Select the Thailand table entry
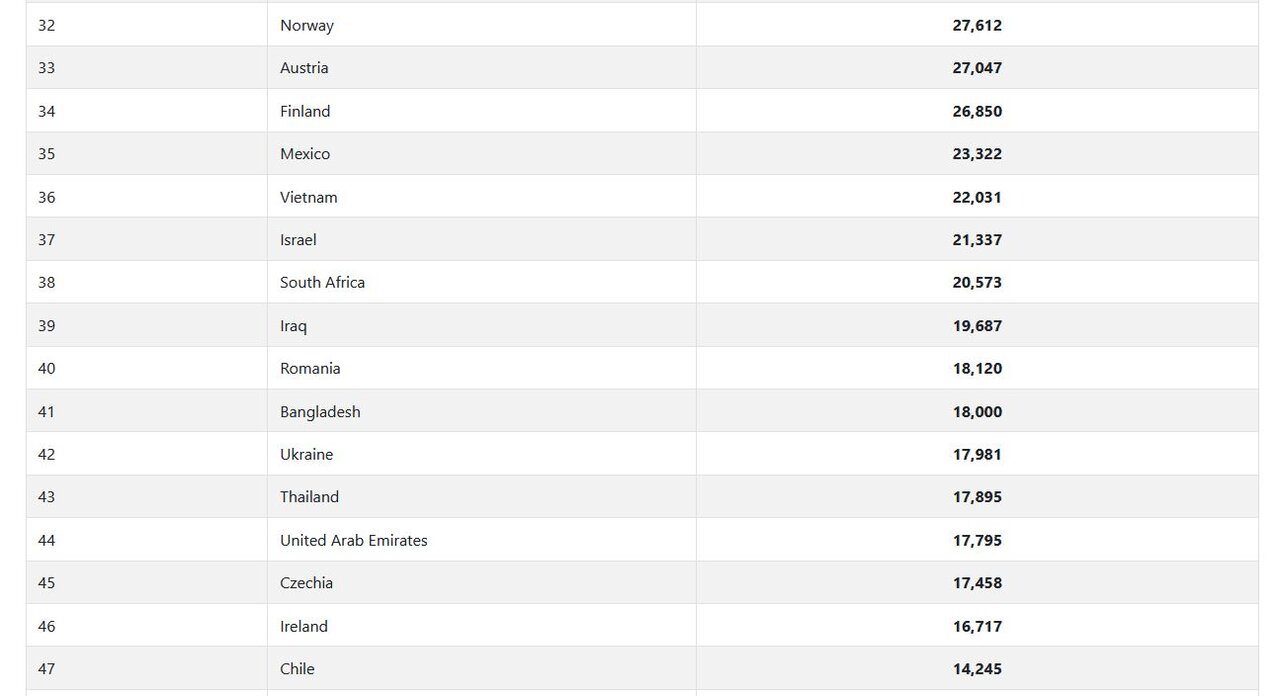This screenshot has width=1280, height=696. [309, 497]
